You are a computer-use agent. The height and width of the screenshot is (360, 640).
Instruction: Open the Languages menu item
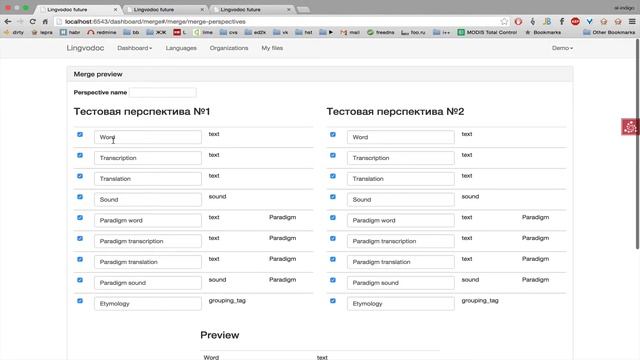click(x=181, y=48)
